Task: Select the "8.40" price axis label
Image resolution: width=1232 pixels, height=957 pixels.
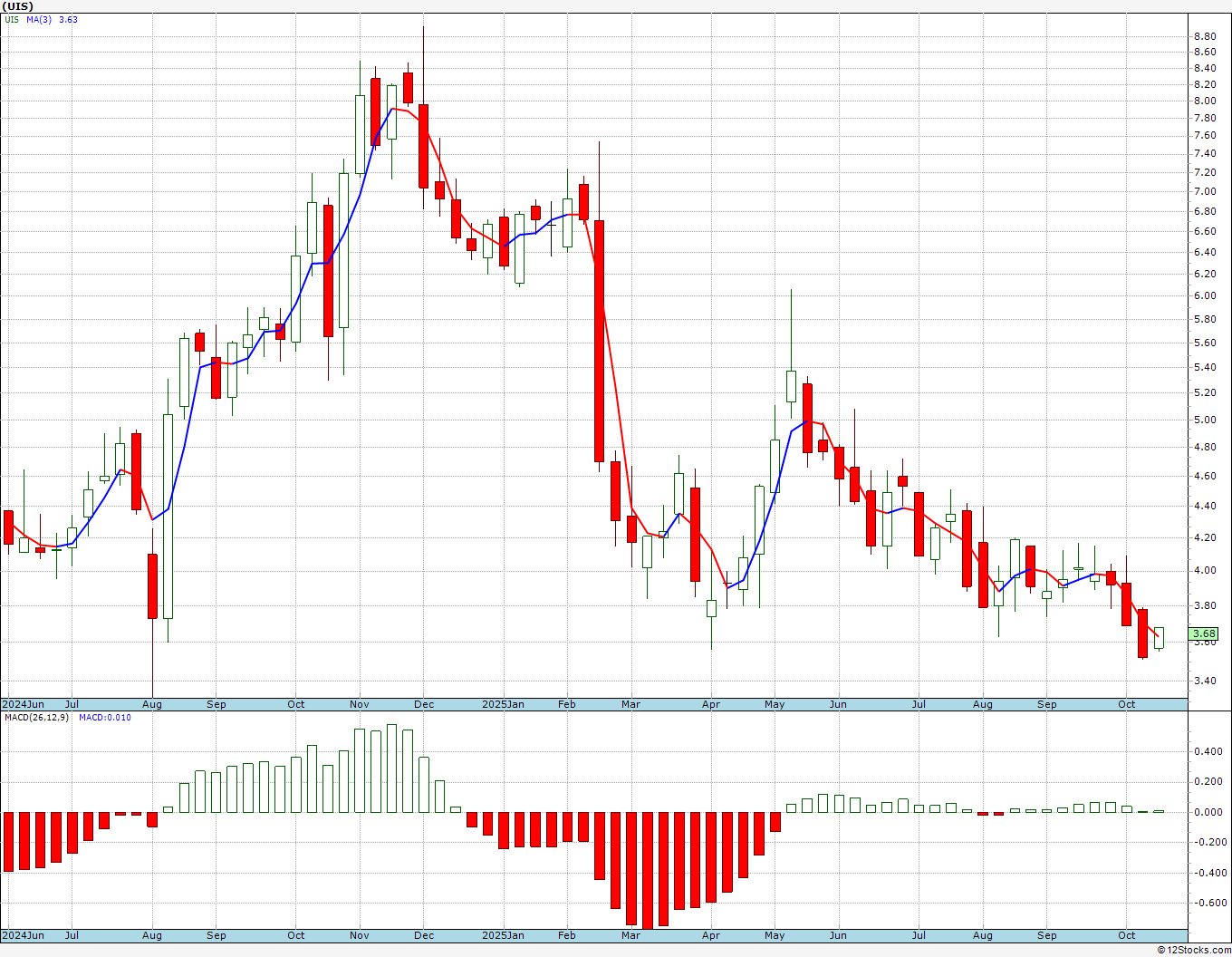Action: click(1205, 68)
